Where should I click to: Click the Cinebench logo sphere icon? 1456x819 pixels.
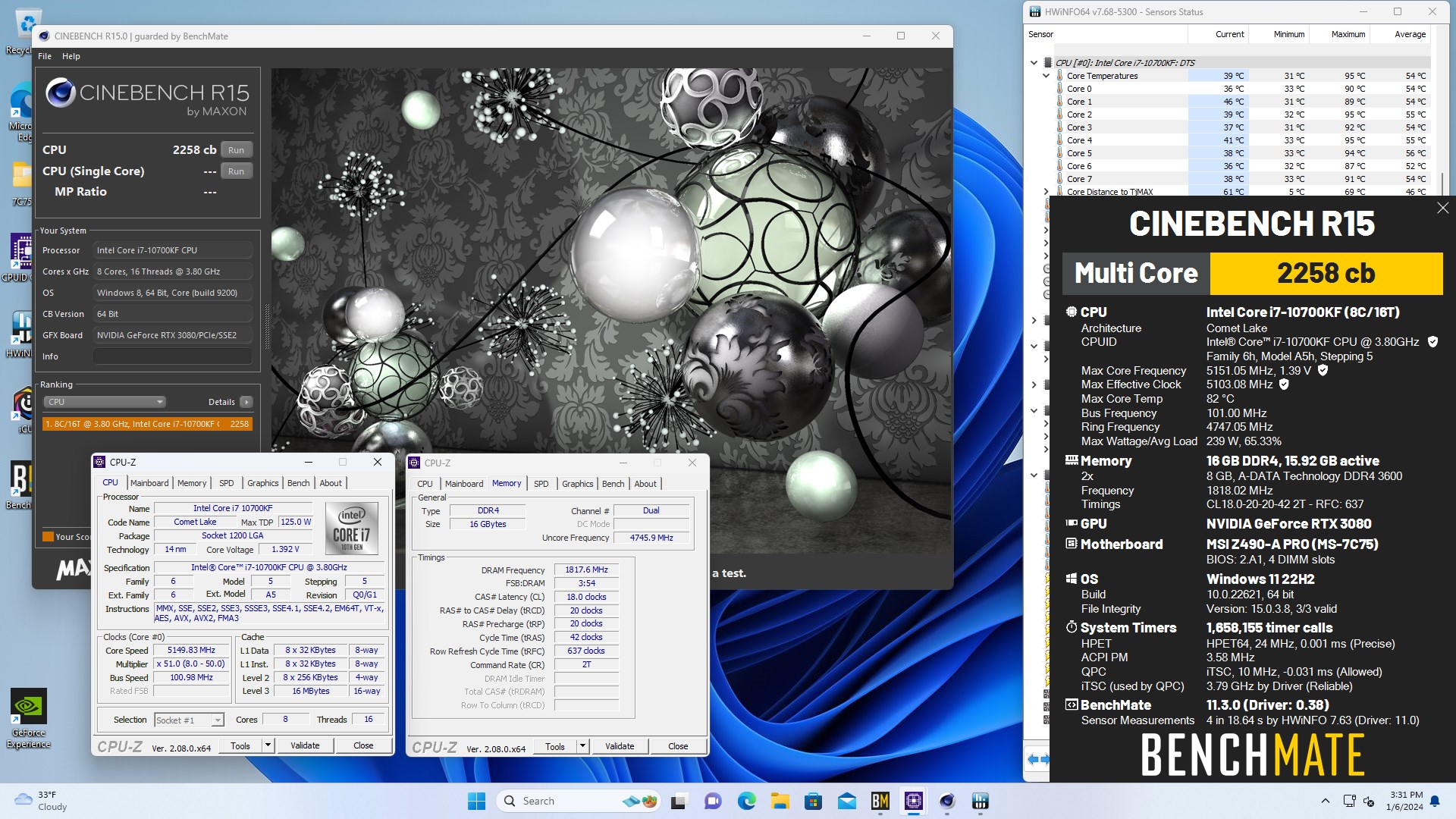point(60,93)
